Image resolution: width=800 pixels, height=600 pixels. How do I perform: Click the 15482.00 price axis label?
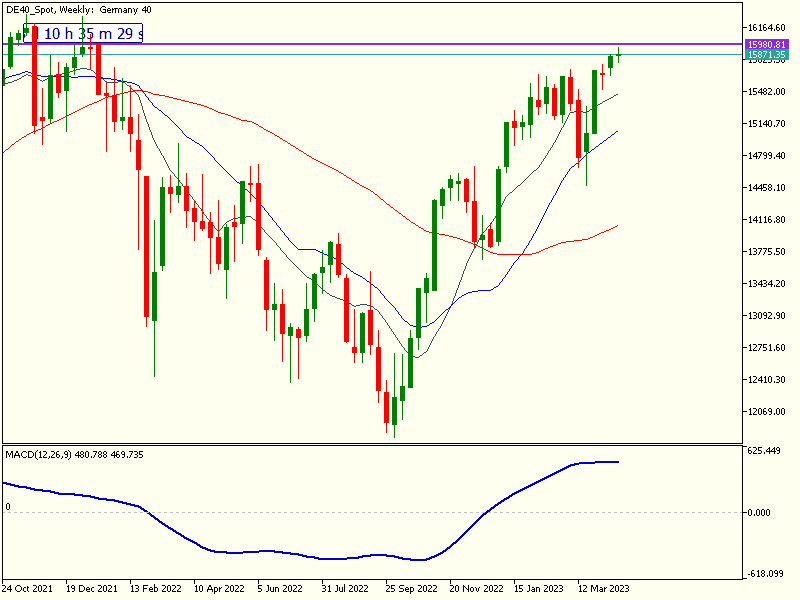(768, 92)
